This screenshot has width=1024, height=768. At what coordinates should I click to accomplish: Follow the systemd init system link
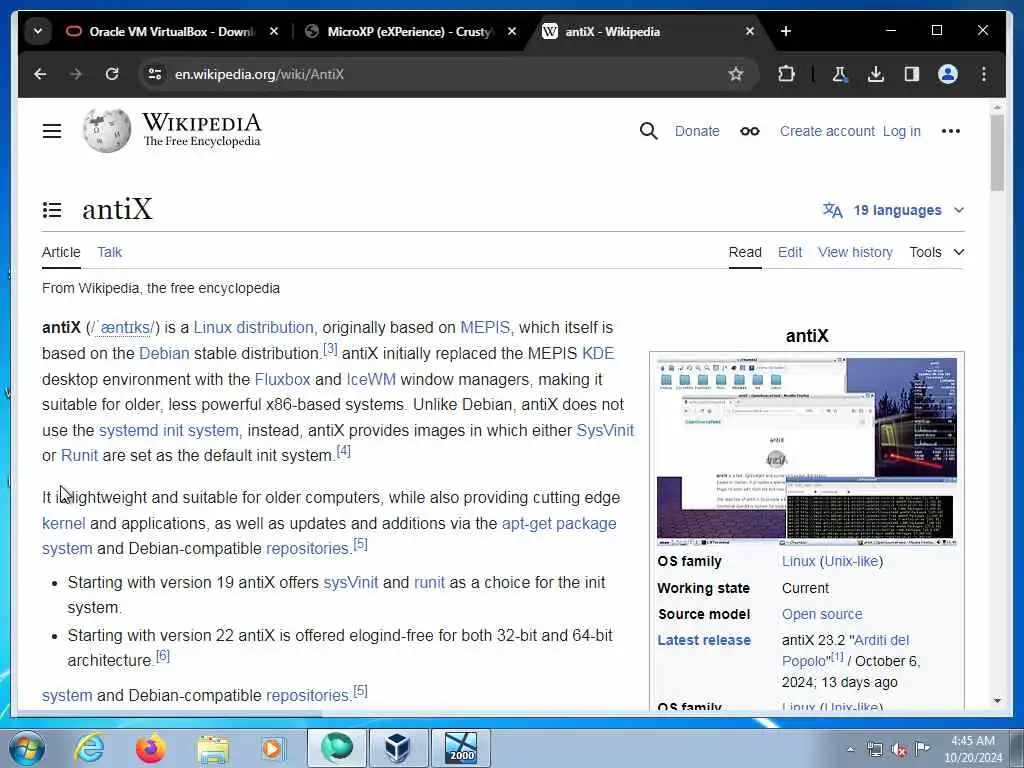pos(169,430)
